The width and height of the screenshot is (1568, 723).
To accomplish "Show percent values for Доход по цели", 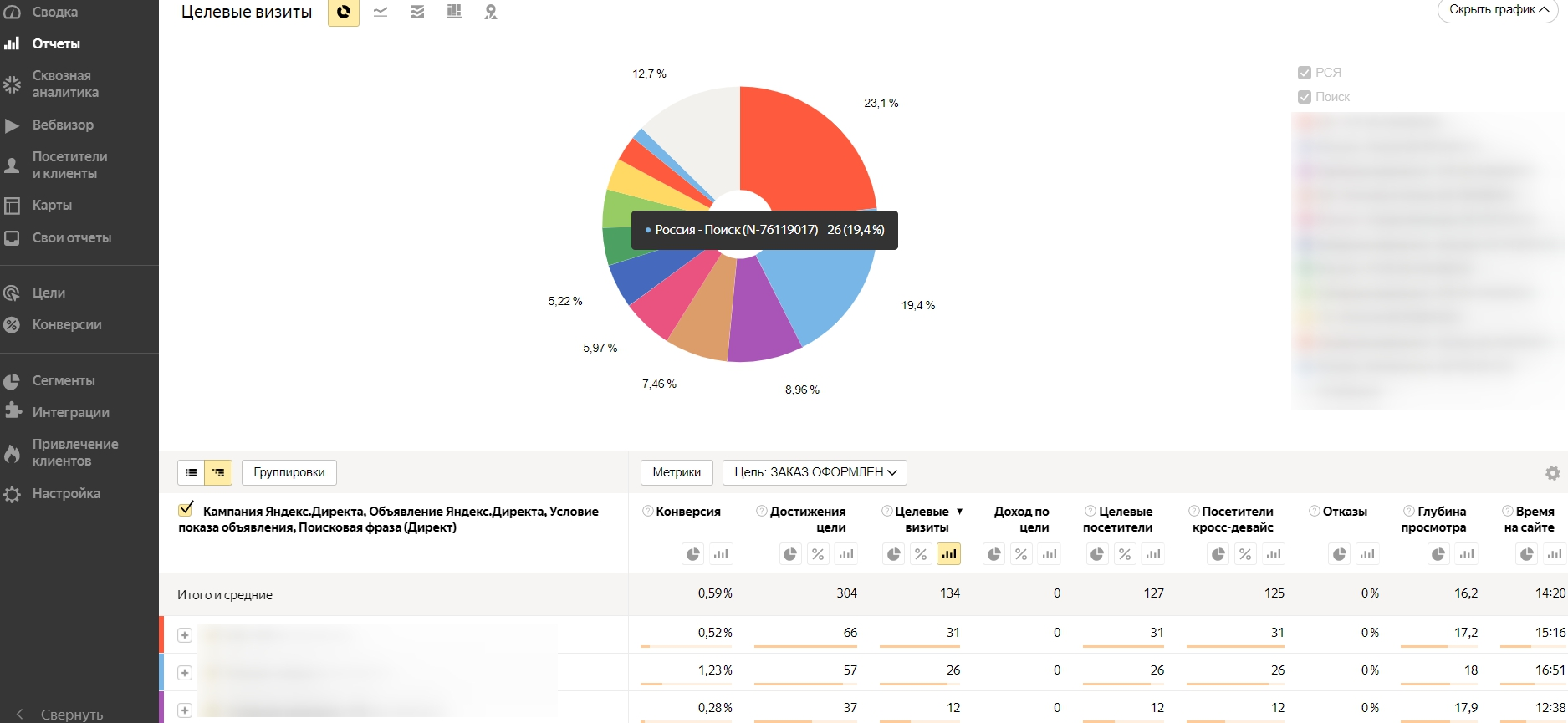I will [x=1021, y=553].
